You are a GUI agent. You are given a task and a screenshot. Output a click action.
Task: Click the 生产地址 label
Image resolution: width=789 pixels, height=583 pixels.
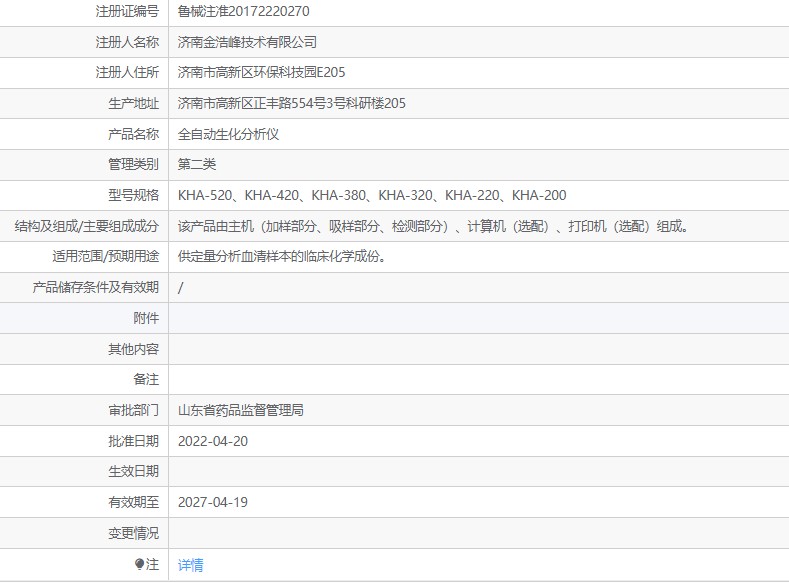[x=133, y=104]
